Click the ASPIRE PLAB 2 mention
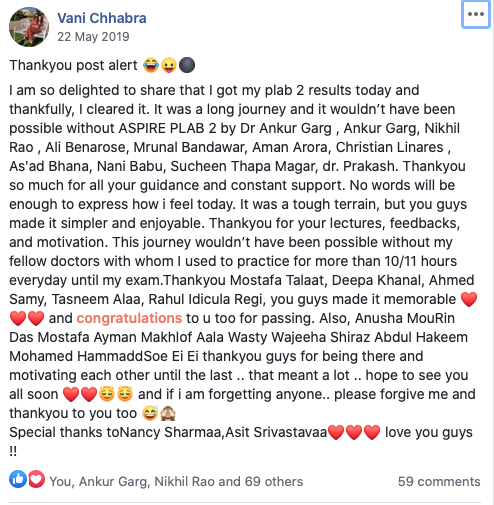This screenshot has width=494, height=505. click(168, 128)
